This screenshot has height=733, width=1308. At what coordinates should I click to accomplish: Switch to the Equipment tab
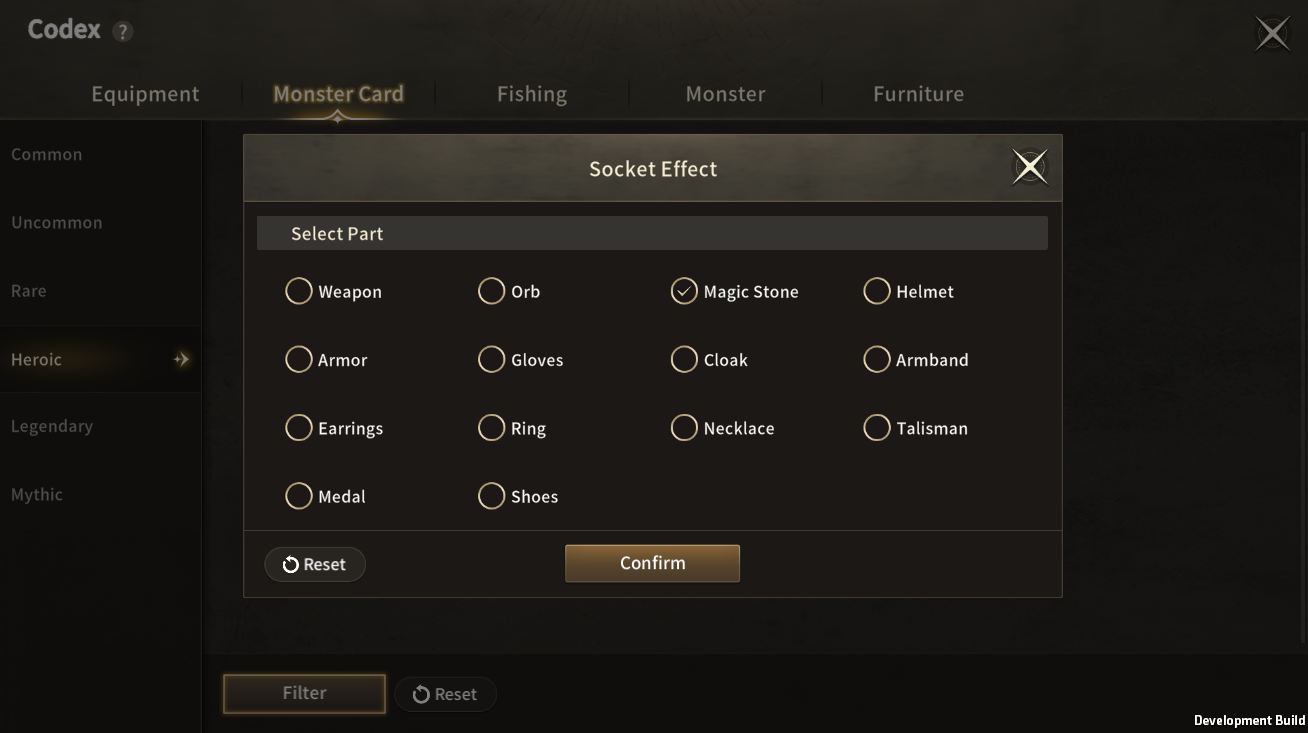(145, 94)
